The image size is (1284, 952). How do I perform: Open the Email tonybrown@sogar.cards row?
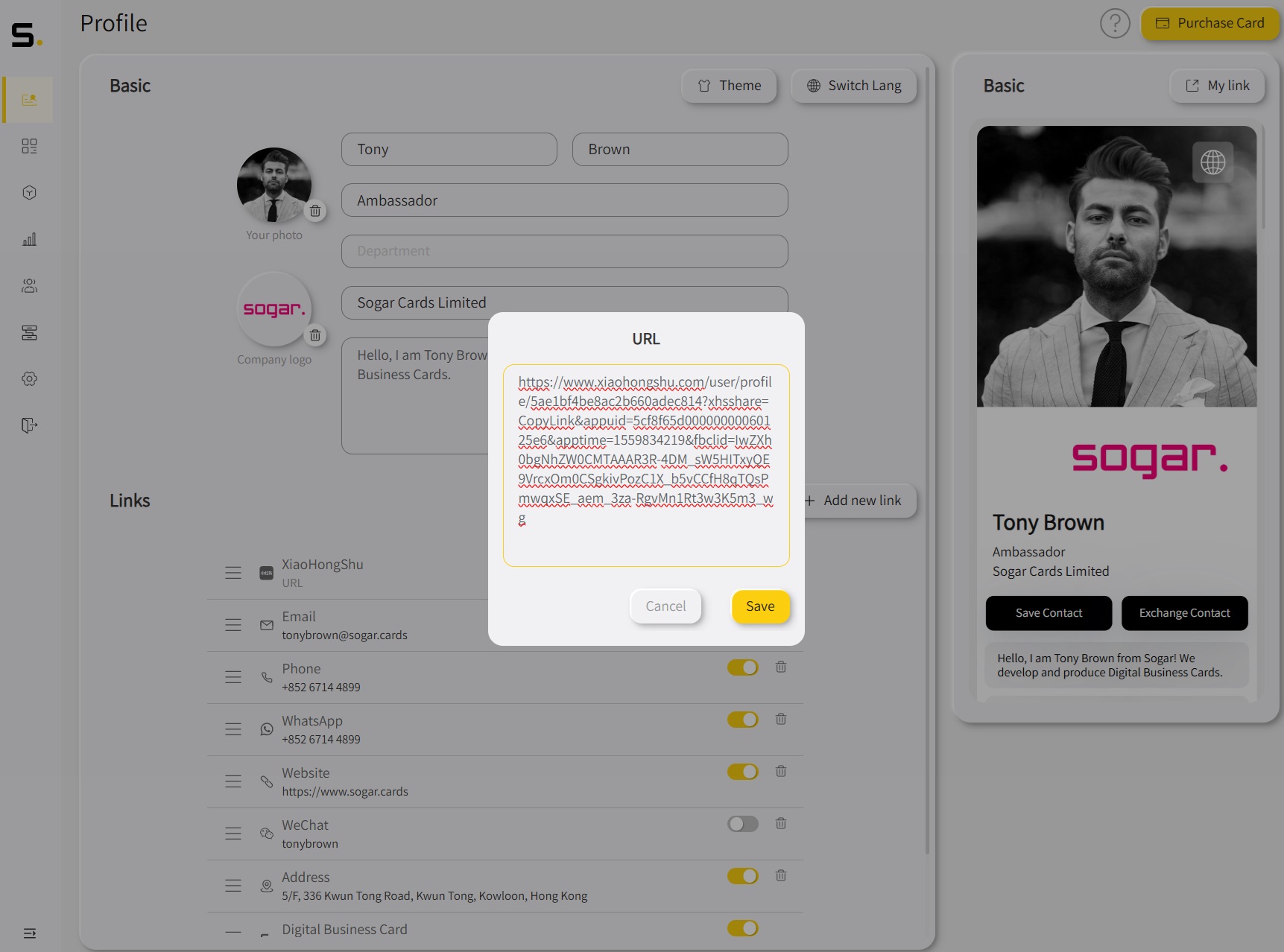pos(347,626)
